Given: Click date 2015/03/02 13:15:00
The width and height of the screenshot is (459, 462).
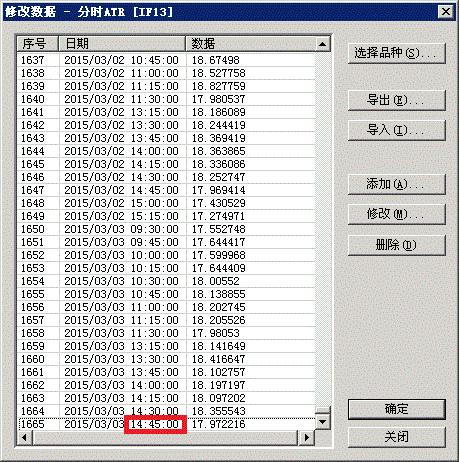Looking at the screenshot, I should coord(121,112).
